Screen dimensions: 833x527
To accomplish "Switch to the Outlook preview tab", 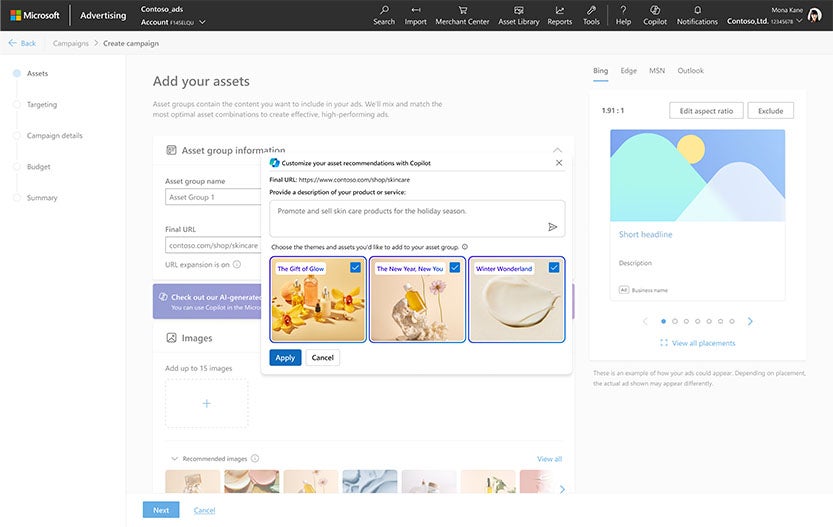I will [690, 71].
